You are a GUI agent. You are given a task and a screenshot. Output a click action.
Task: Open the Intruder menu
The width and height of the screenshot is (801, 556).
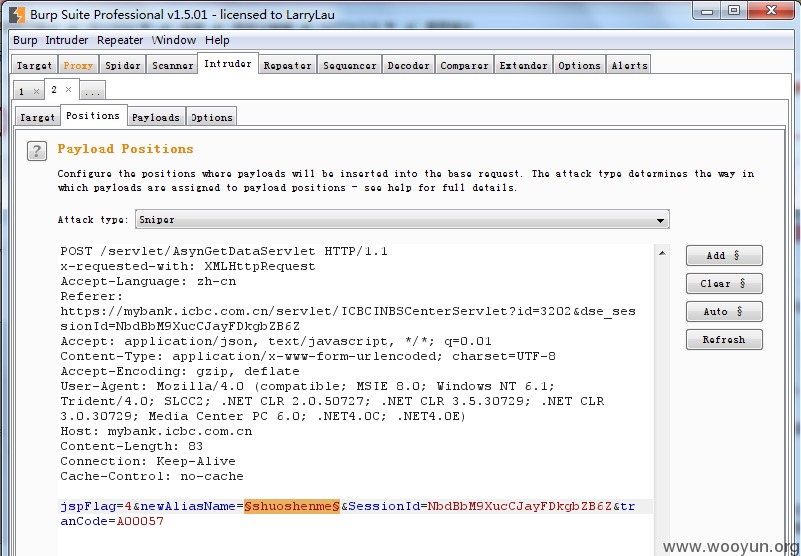click(66, 40)
